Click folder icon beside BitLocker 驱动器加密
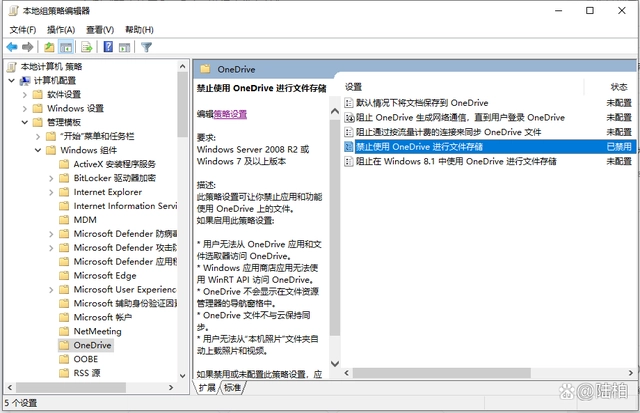The height and width of the screenshot is (413, 640). pos(64,178)
